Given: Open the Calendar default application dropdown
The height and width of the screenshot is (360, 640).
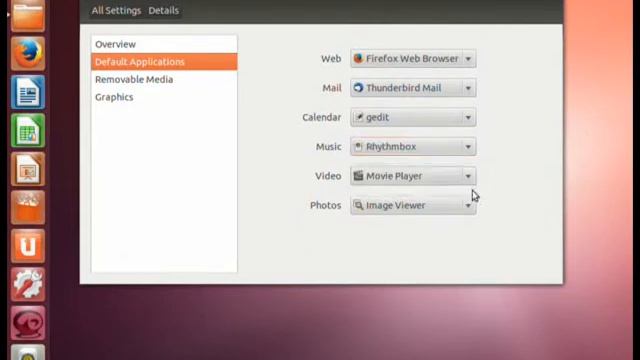Looking at the screenshot, I should [413, 118].
